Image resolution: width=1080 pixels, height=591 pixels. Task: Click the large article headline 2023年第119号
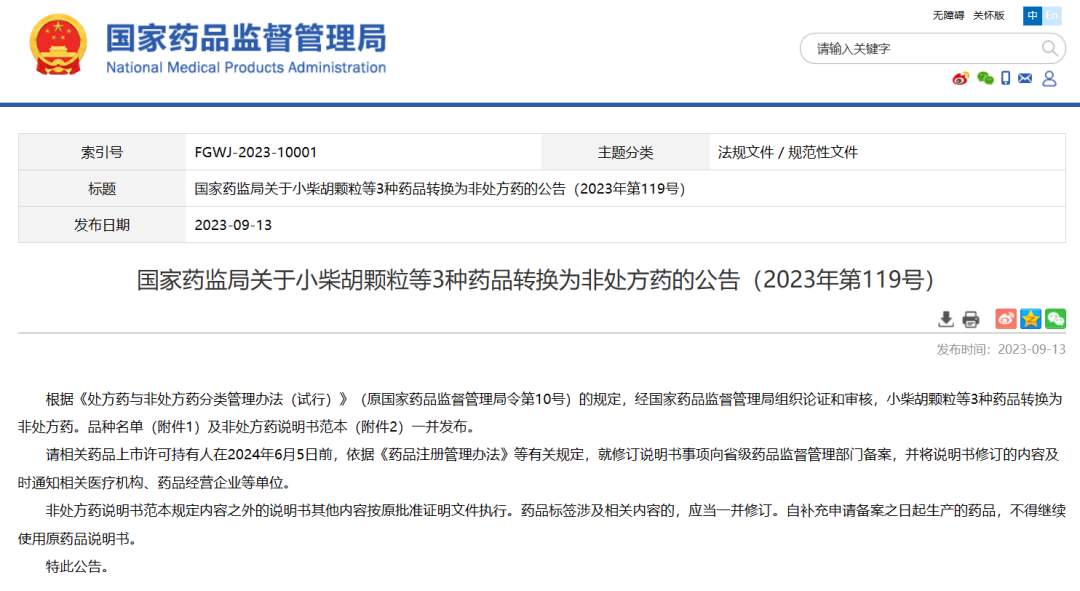[536, 280]
